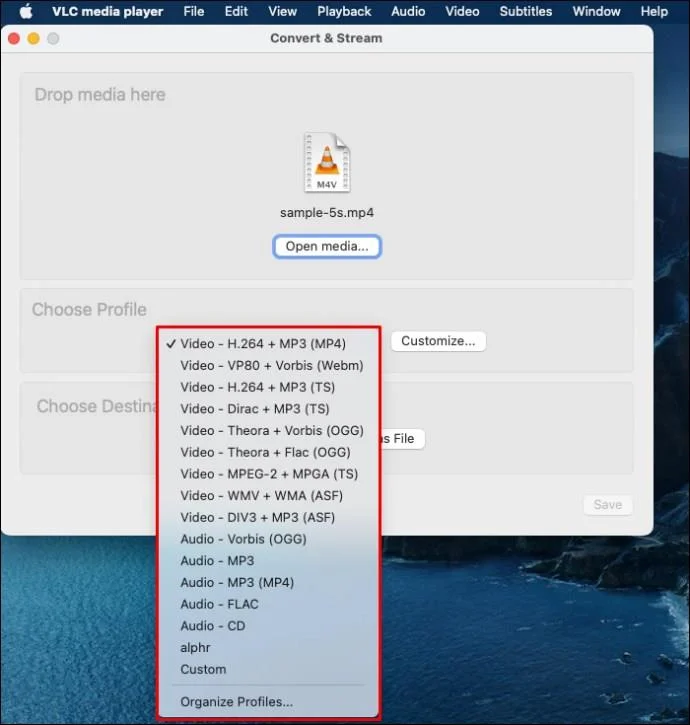Choose Video - H.264 + MP3 (TS) profile
Screen dimensions: 690x725
(268, 387)
